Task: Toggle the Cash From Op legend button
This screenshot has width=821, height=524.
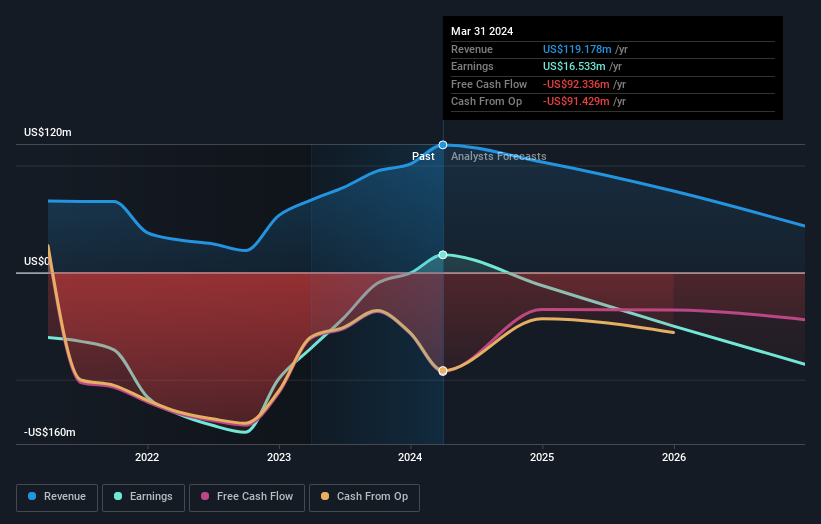Action: click(364, 497)
